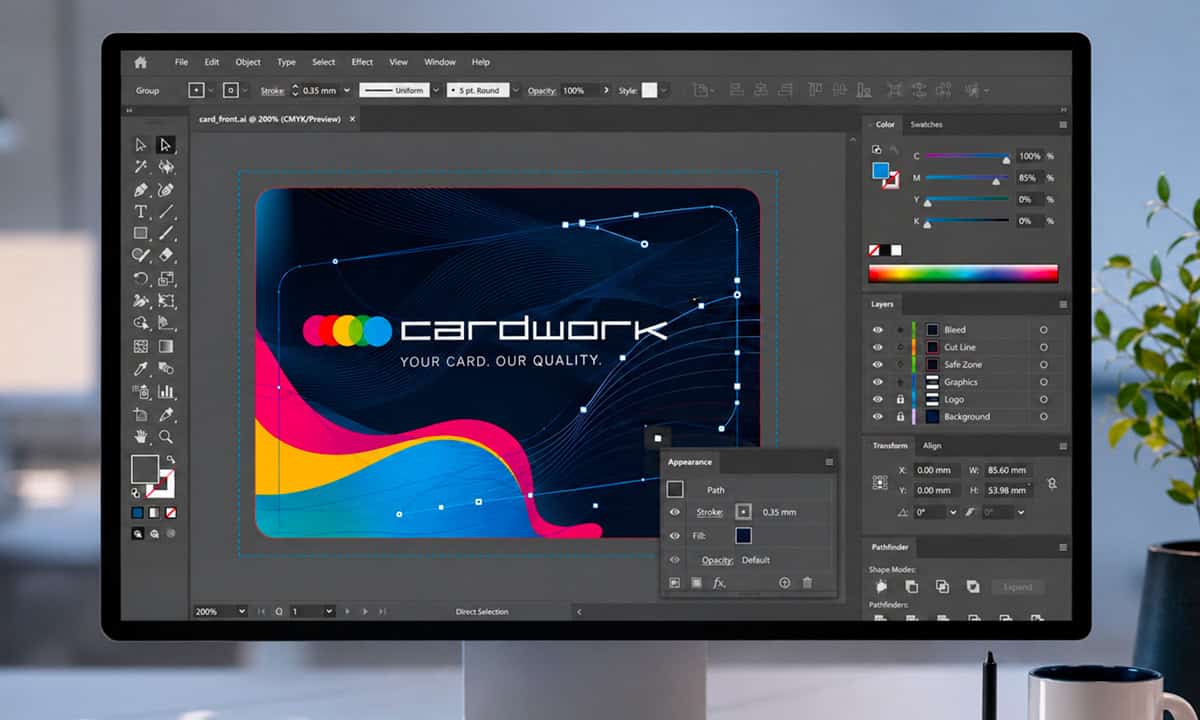
Task: Hide the Graphics layer
Action: 878,382
